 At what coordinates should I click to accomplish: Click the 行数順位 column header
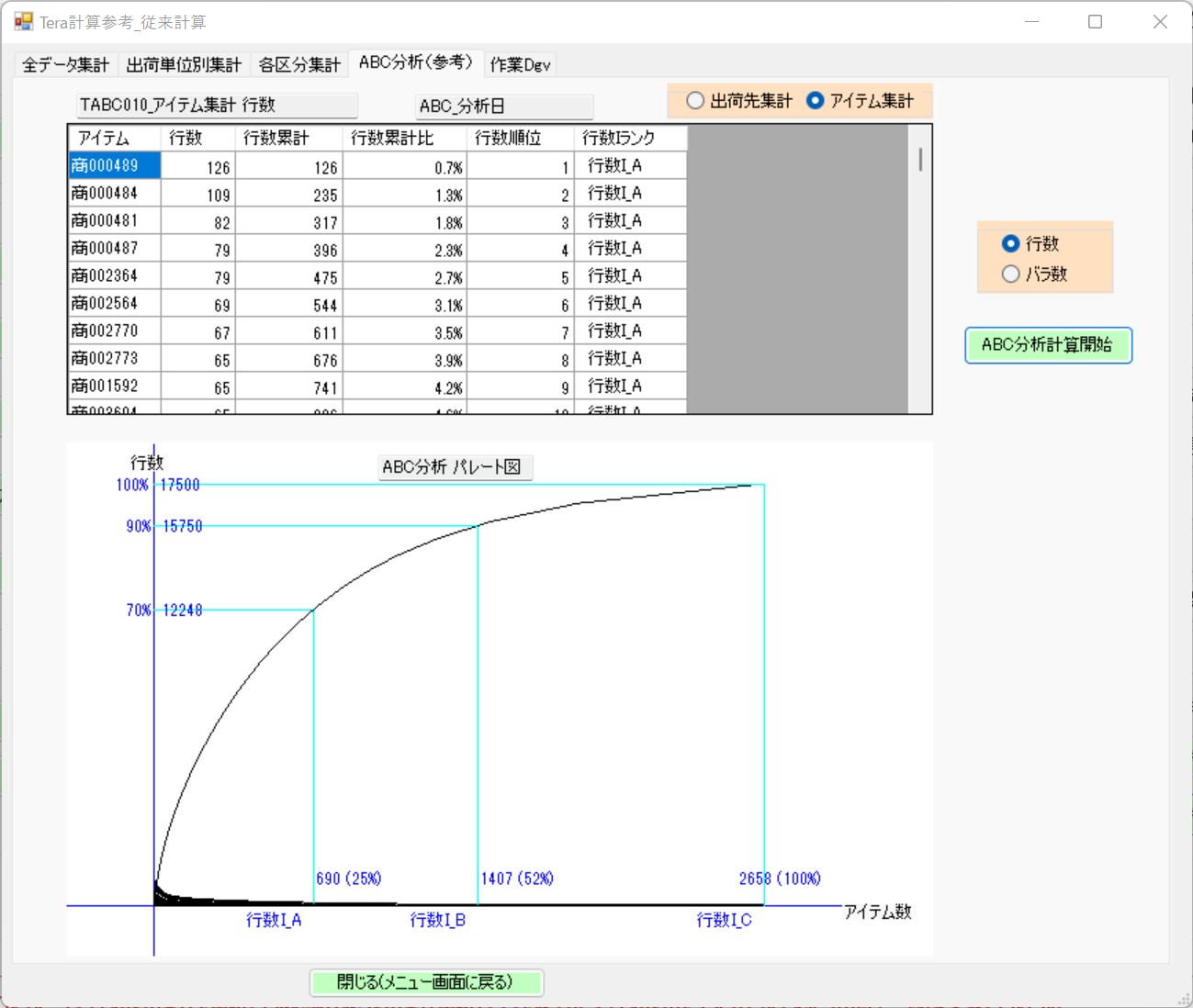(520, 138)
